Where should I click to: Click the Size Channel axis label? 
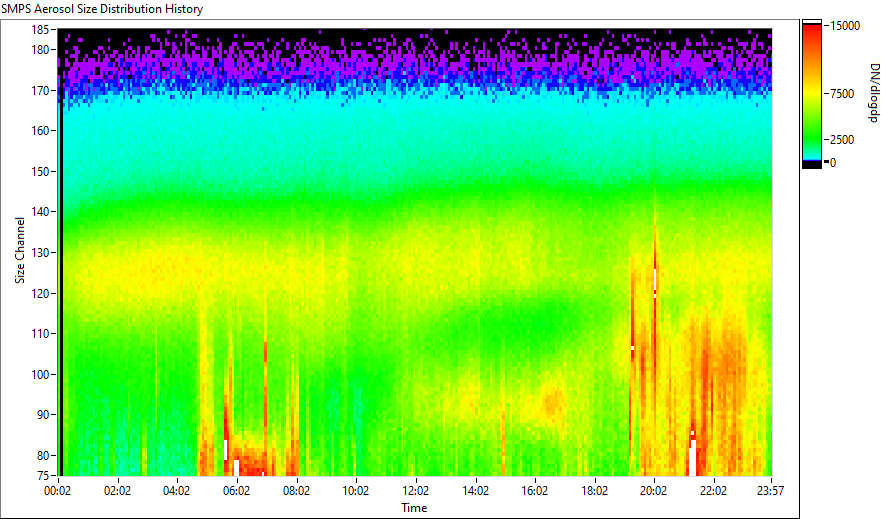pos(20,250)
